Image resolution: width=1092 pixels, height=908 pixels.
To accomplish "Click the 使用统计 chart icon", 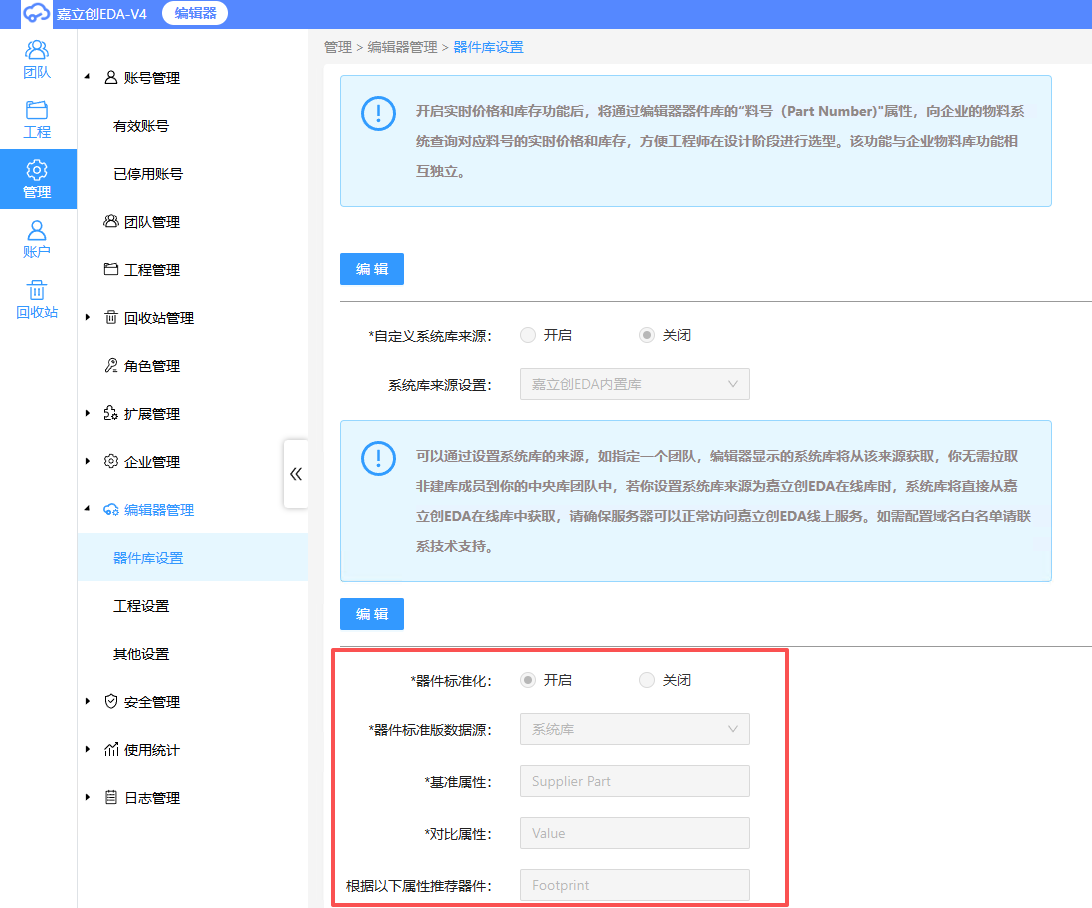I will (111, 749).
